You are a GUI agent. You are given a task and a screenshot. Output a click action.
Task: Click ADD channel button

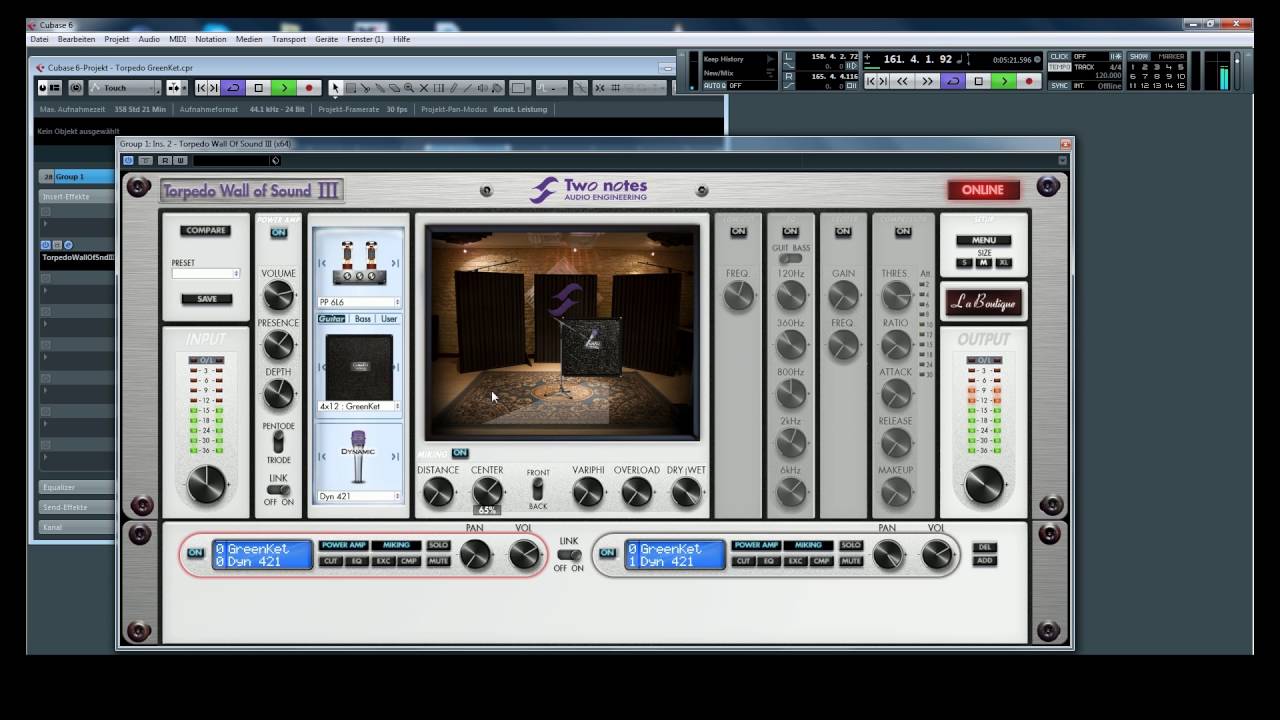(x=985, y=560)
